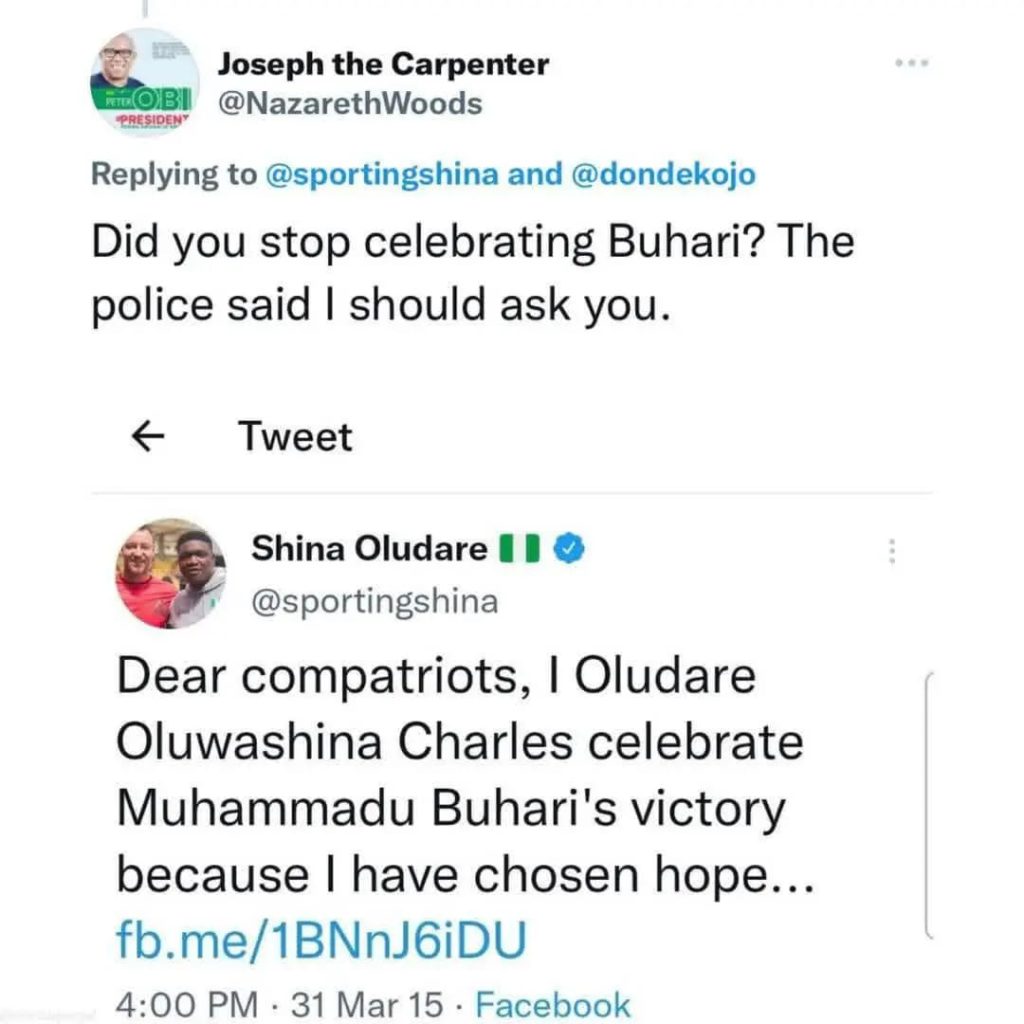Click the Facebook source link
This screenshot has width=1024, height=1024.
(x=552, y=1005)
